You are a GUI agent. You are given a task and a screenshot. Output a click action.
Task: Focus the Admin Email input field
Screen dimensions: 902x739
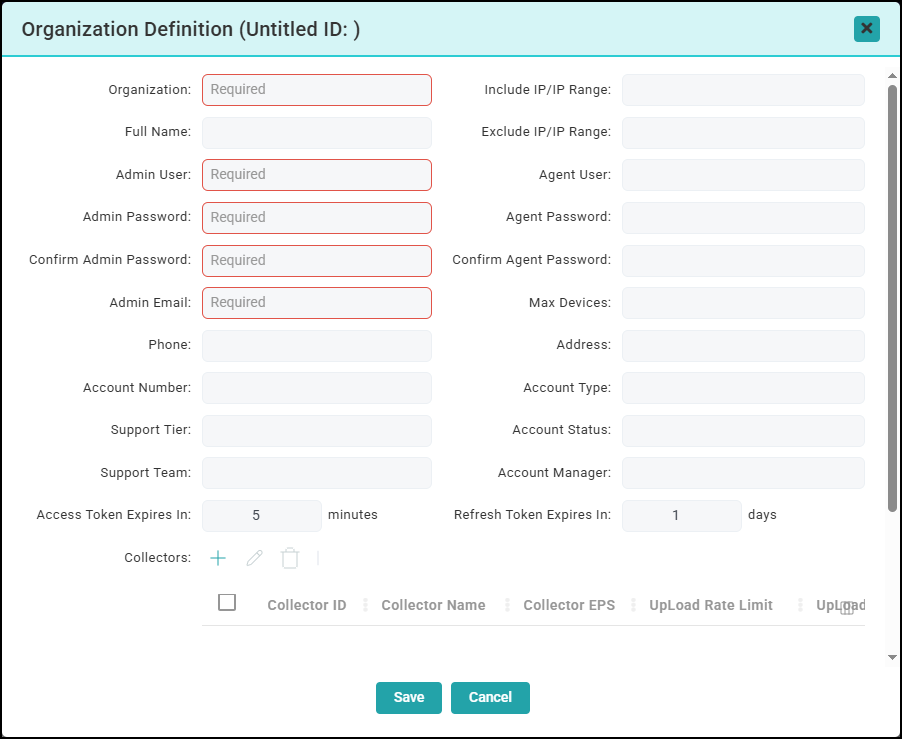pos(317,303)
